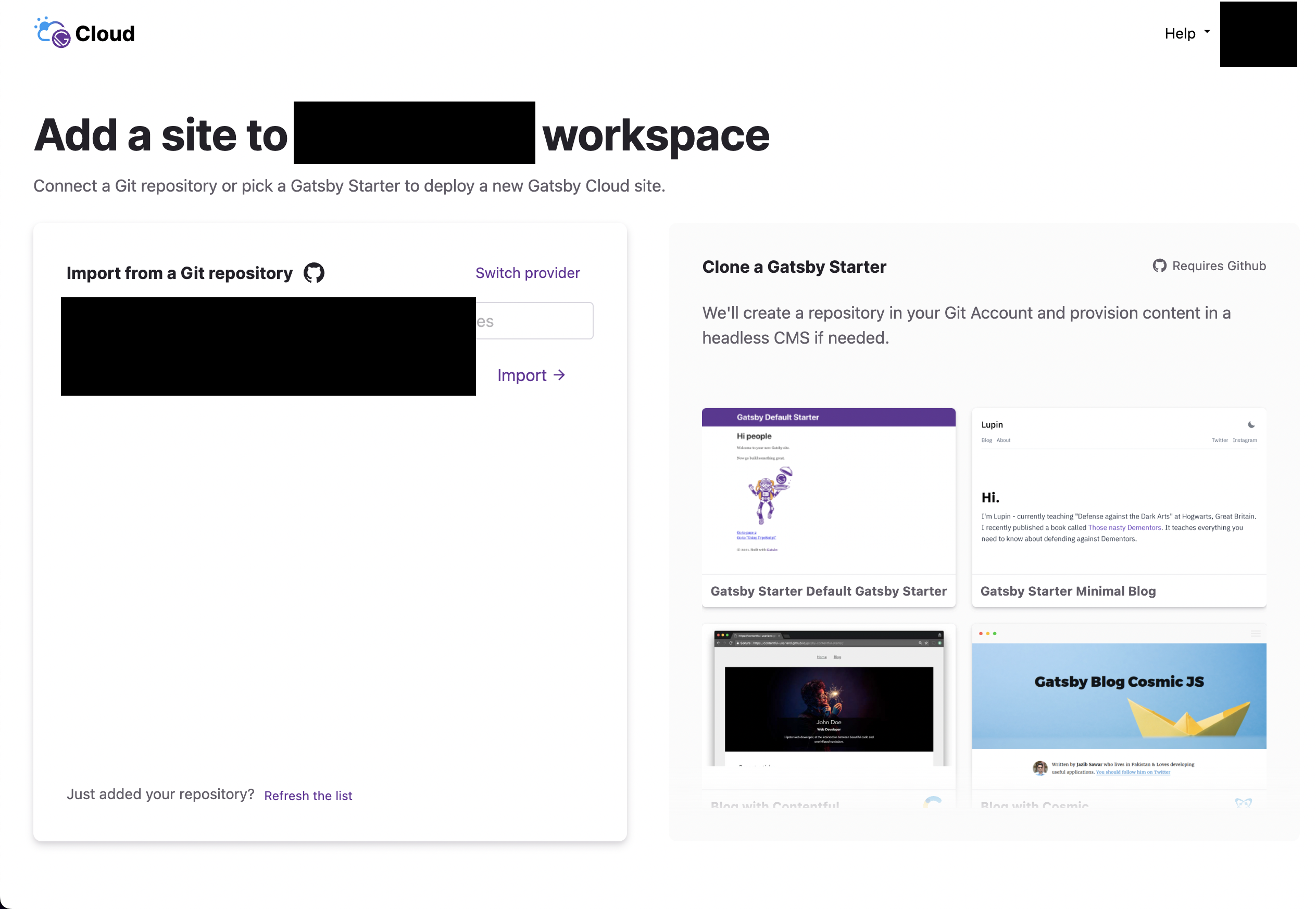Click the Gatsby Default Starter purple header

click(829, 417)
